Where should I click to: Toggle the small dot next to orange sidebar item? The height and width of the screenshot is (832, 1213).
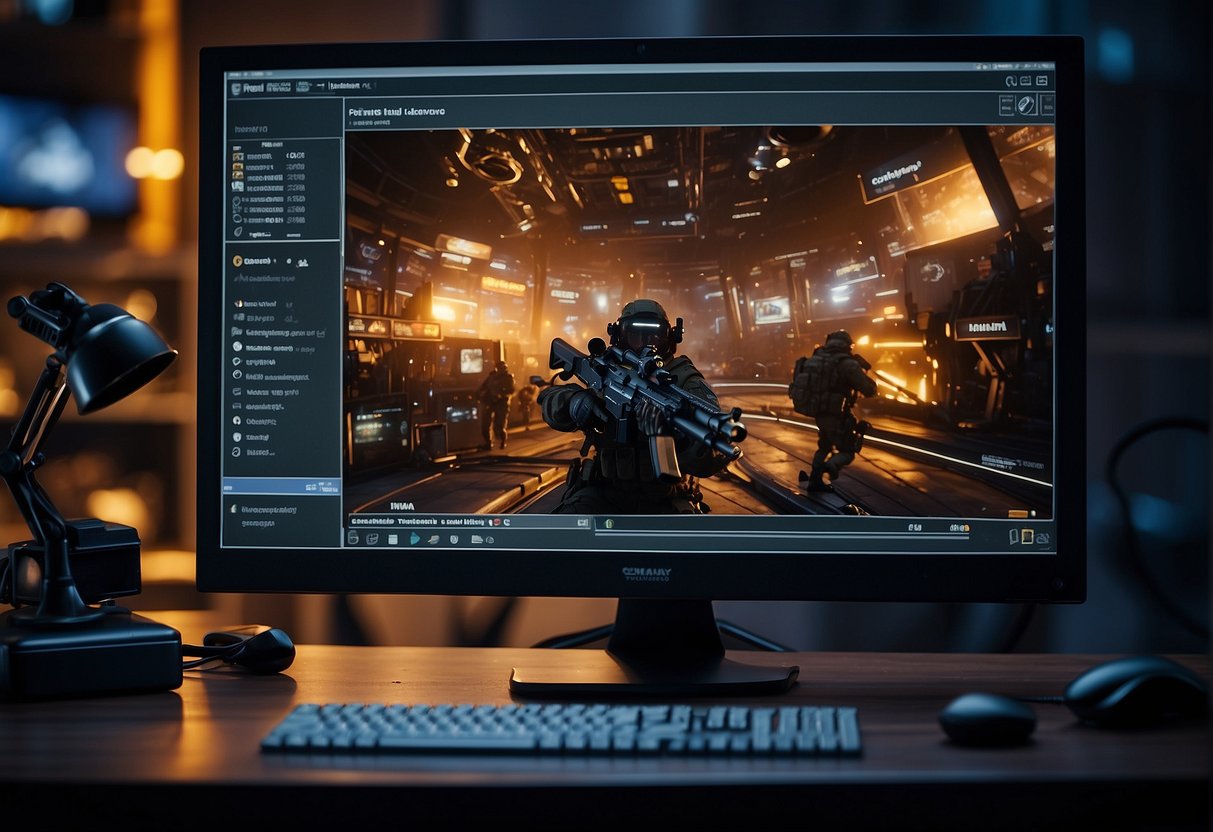[x=290, y=261]
